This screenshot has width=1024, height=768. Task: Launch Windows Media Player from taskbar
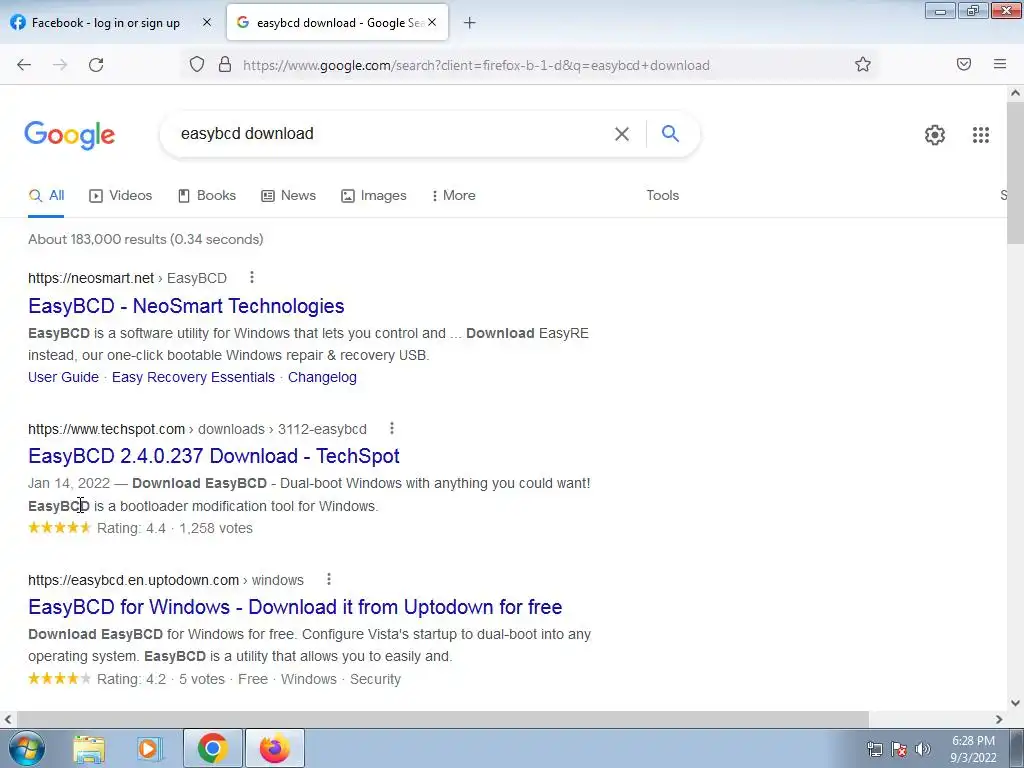[x=150, y=748]
